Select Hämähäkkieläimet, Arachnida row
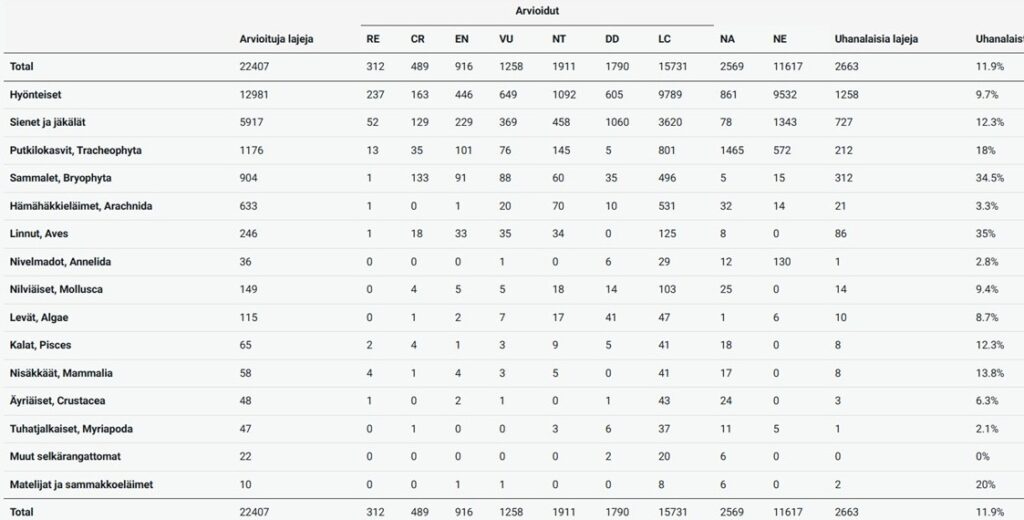 tap(81, 205)
